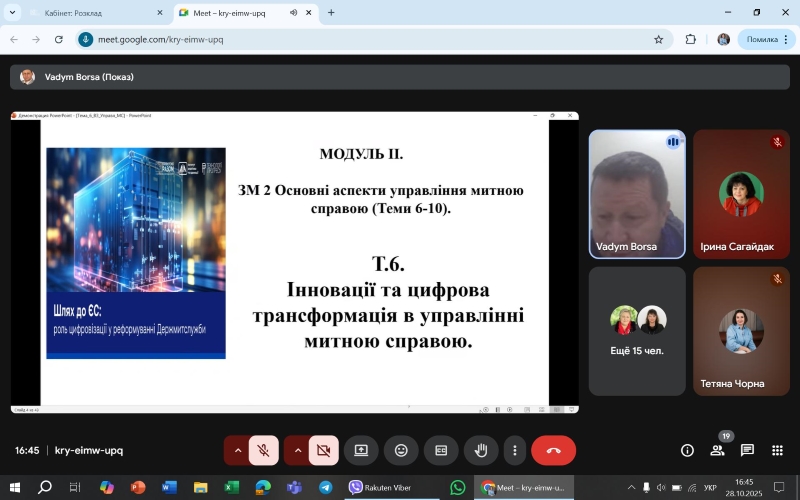The image size is (800, 500).
Task: Click the Ещё 15 чел. participants tile
Action: tap(637, 331)
